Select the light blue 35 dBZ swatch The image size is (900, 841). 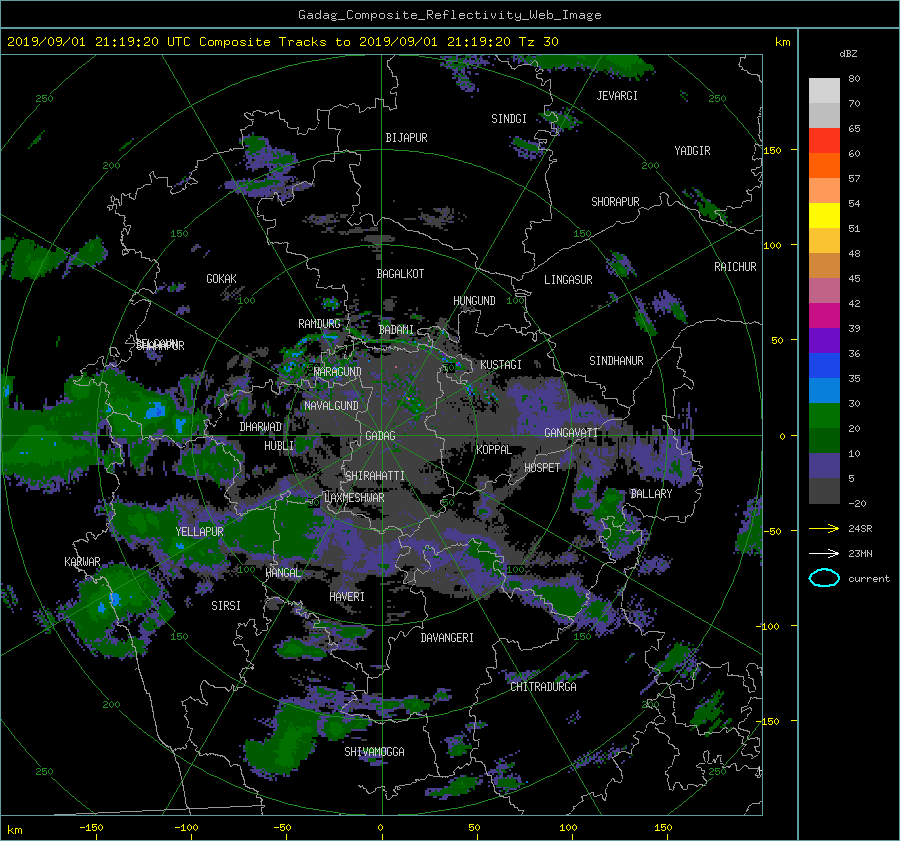(x=824, y=390)
